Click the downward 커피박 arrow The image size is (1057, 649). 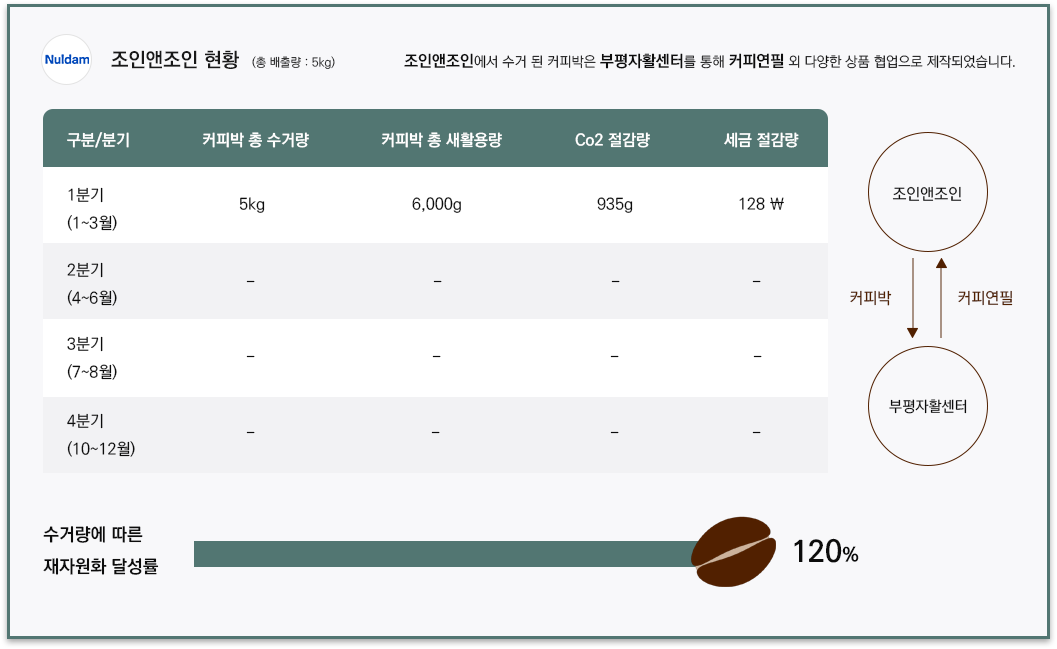point(912,297)
